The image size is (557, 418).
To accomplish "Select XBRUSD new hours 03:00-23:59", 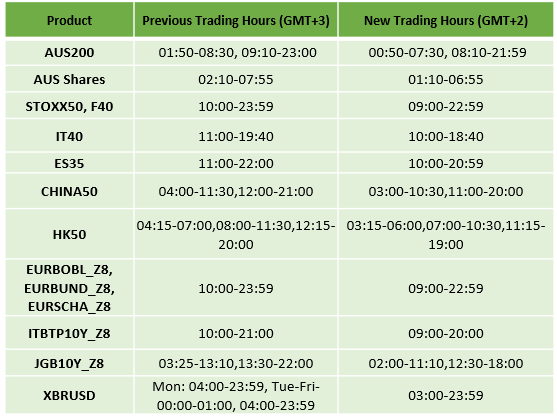I will (x=446, y=395).
